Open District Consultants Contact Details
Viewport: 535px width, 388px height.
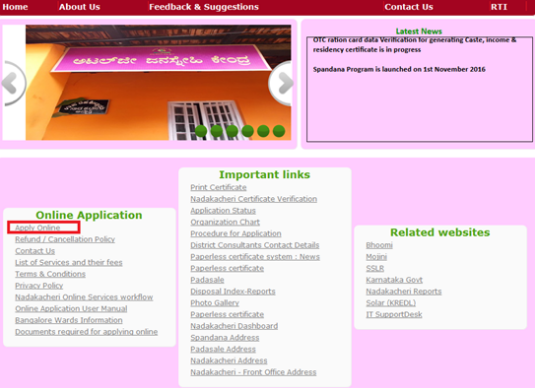click(255, 245)
